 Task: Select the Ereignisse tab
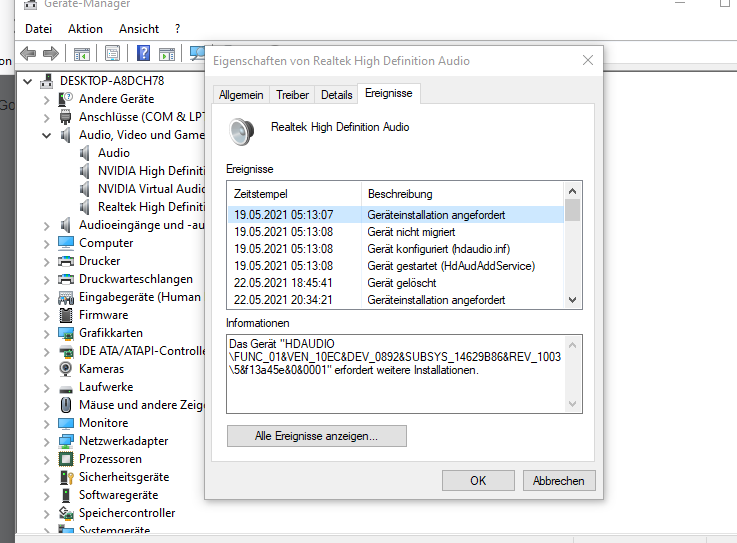389,93
